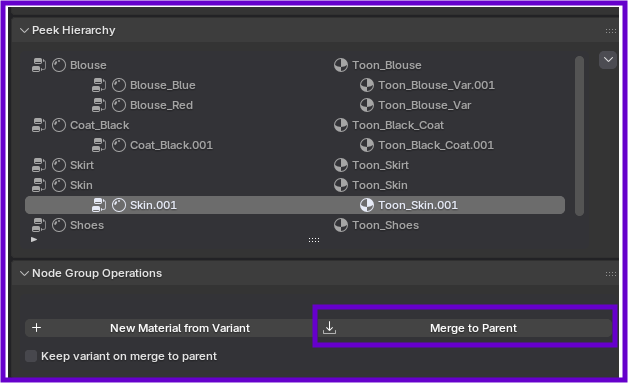Click the material sphere icon of Skin.001
Viewport: 628px width, 383px height.
[x=119, y=205]
